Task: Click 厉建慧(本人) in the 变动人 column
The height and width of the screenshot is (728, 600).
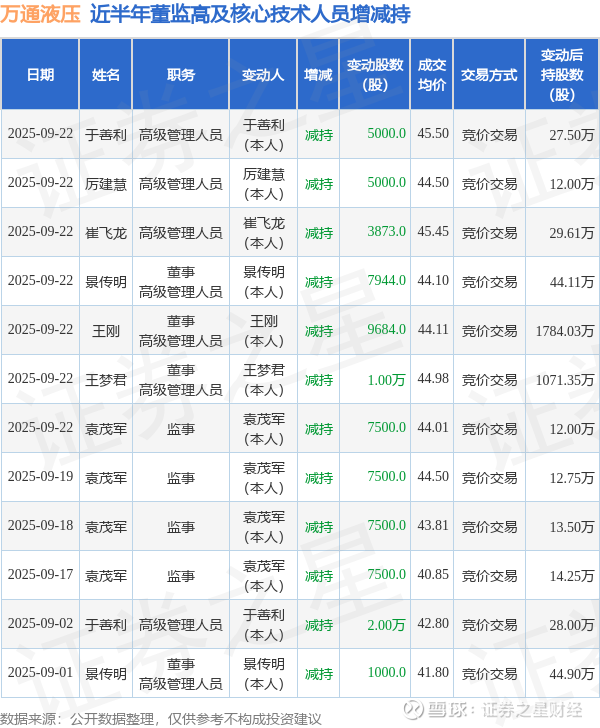Action: click(263, 184)
